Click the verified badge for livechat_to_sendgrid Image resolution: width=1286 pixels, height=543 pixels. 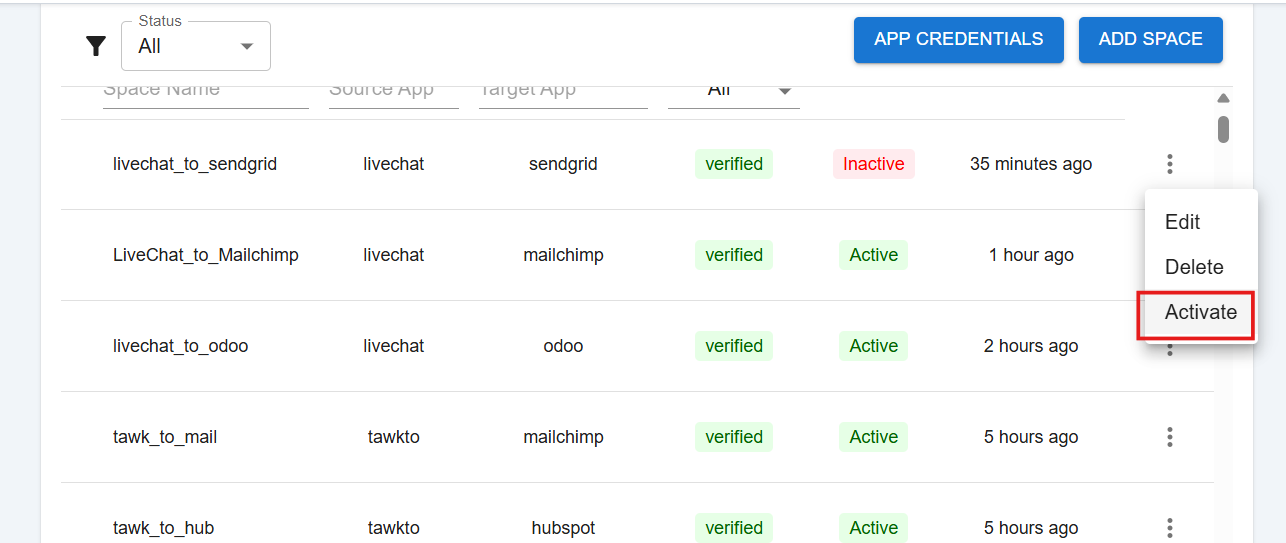734,164
